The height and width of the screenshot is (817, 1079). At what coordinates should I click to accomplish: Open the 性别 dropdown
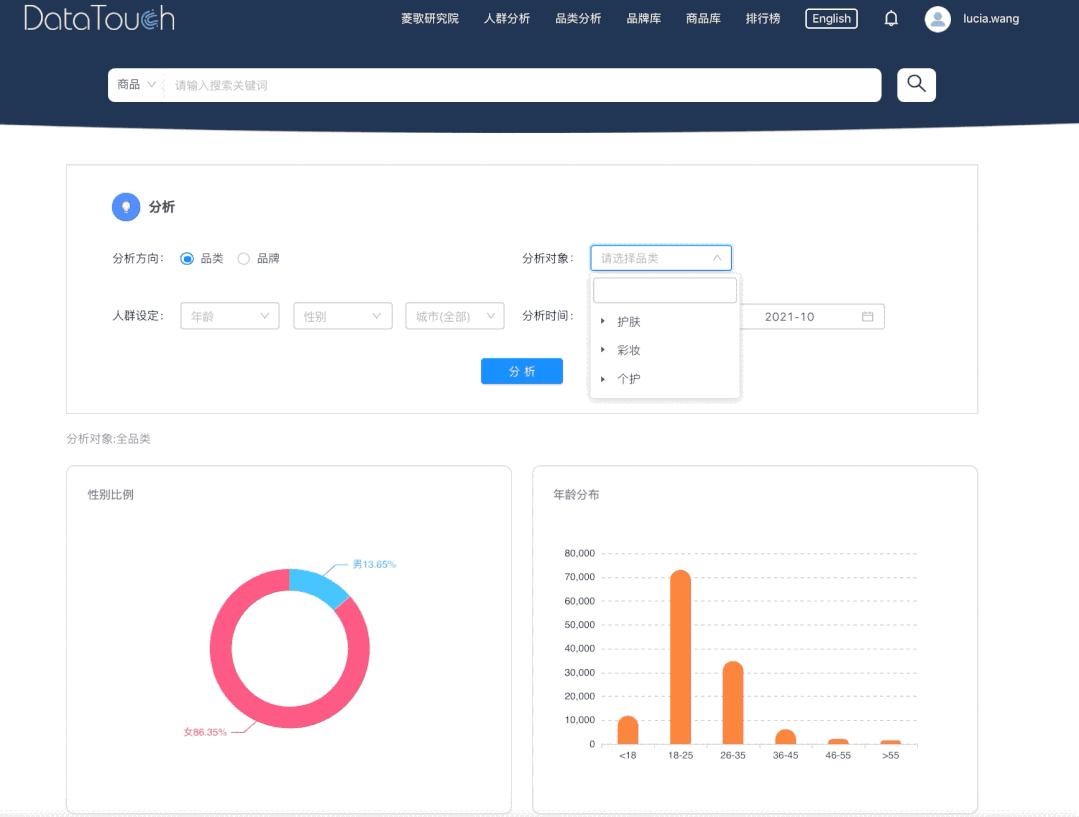click(342, 316)
